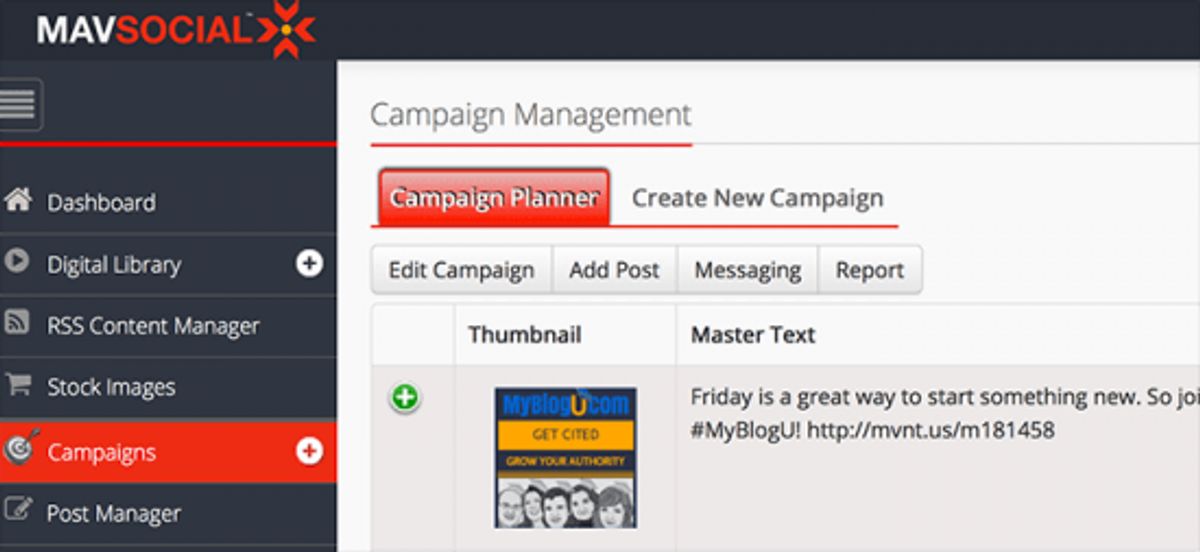The height and width of the screenshot is (552, 1200).
Task: Click the Post Manager edit icon
Action: click(17, 511)
